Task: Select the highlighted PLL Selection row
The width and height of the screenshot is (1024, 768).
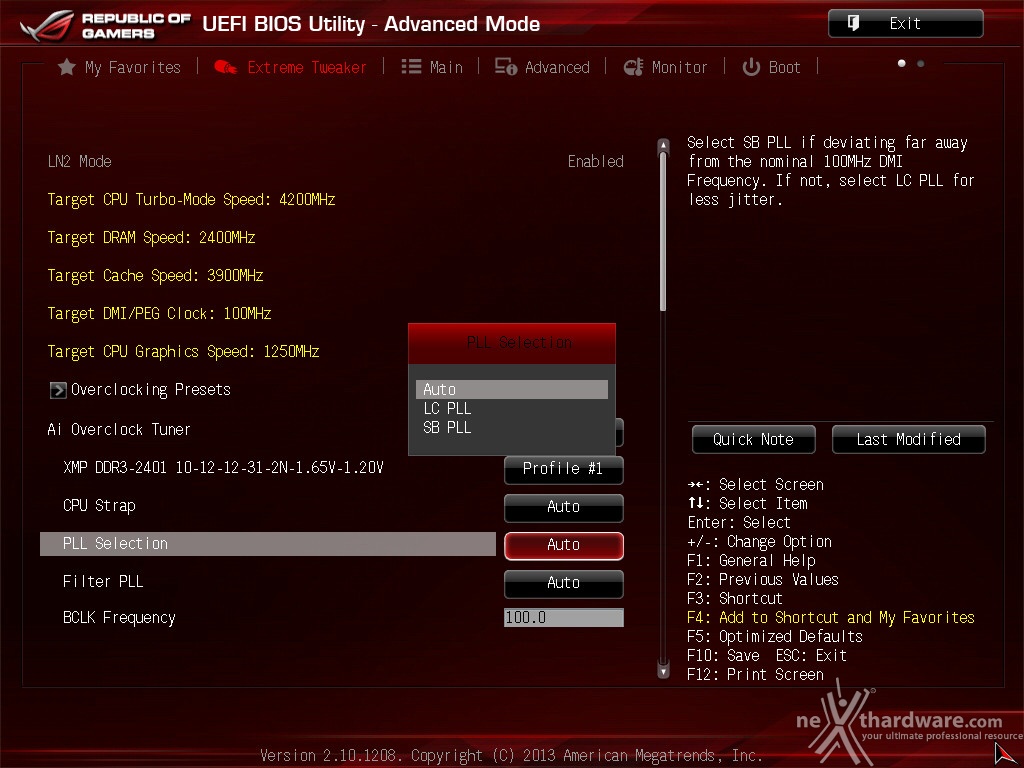Action: 268,544
